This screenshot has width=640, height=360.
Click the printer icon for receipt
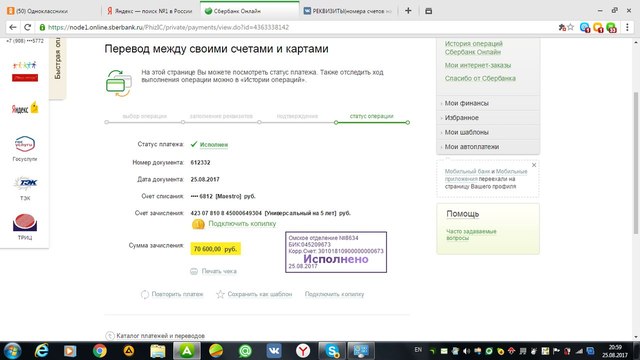tap(194, 271)
